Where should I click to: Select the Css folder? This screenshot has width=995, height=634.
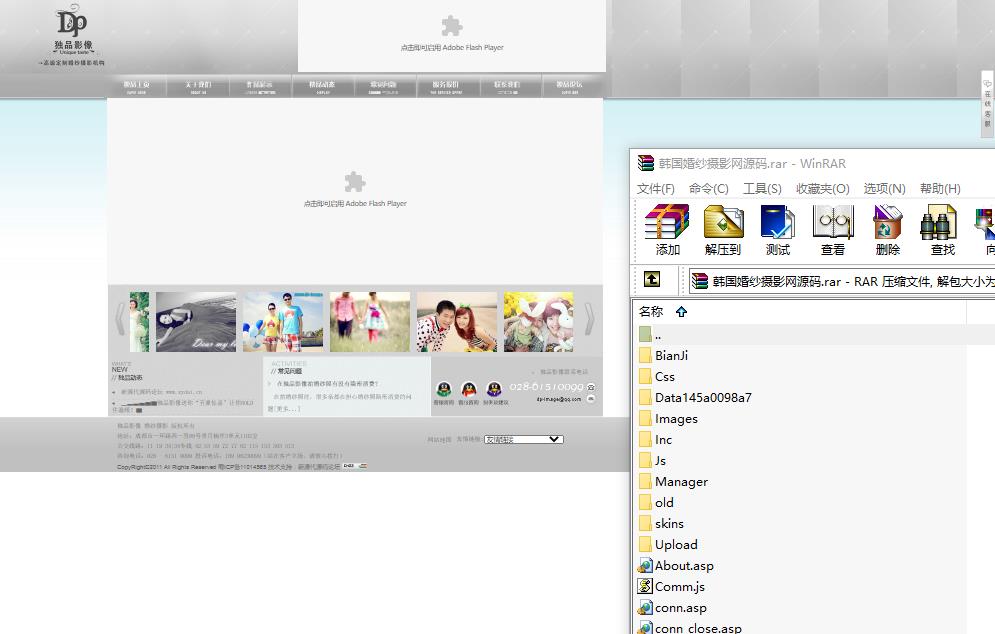tap(657, 376)
